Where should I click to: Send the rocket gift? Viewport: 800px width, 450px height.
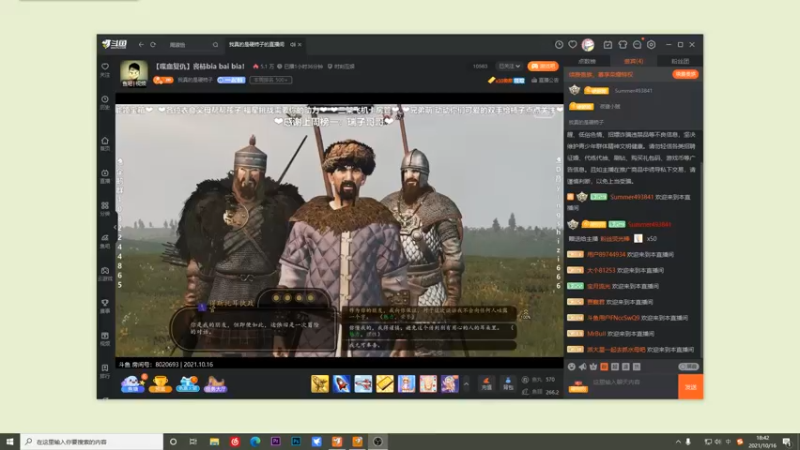(341, 384)
